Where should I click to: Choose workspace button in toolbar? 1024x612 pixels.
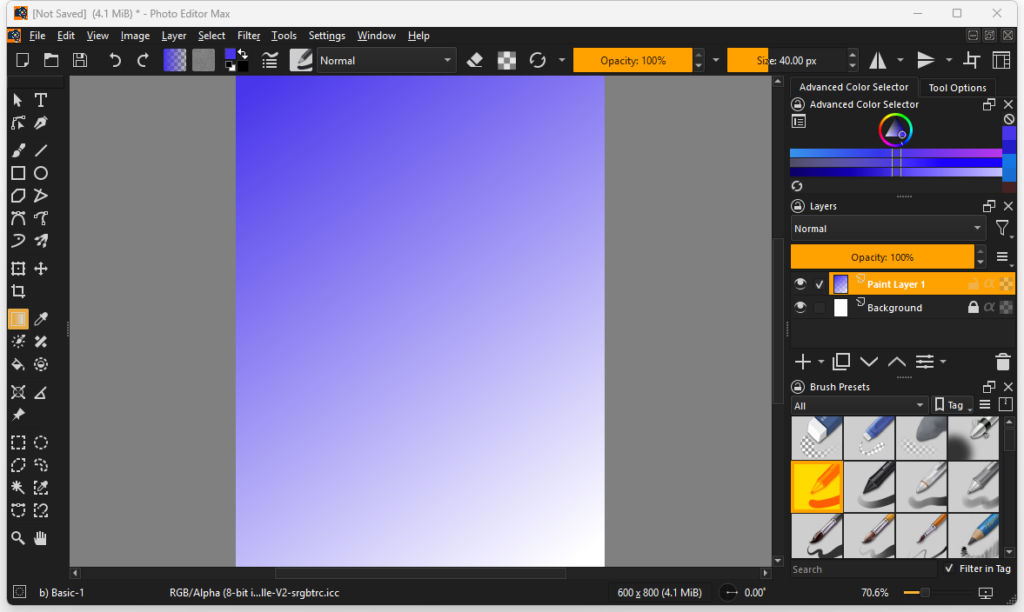1001,61
